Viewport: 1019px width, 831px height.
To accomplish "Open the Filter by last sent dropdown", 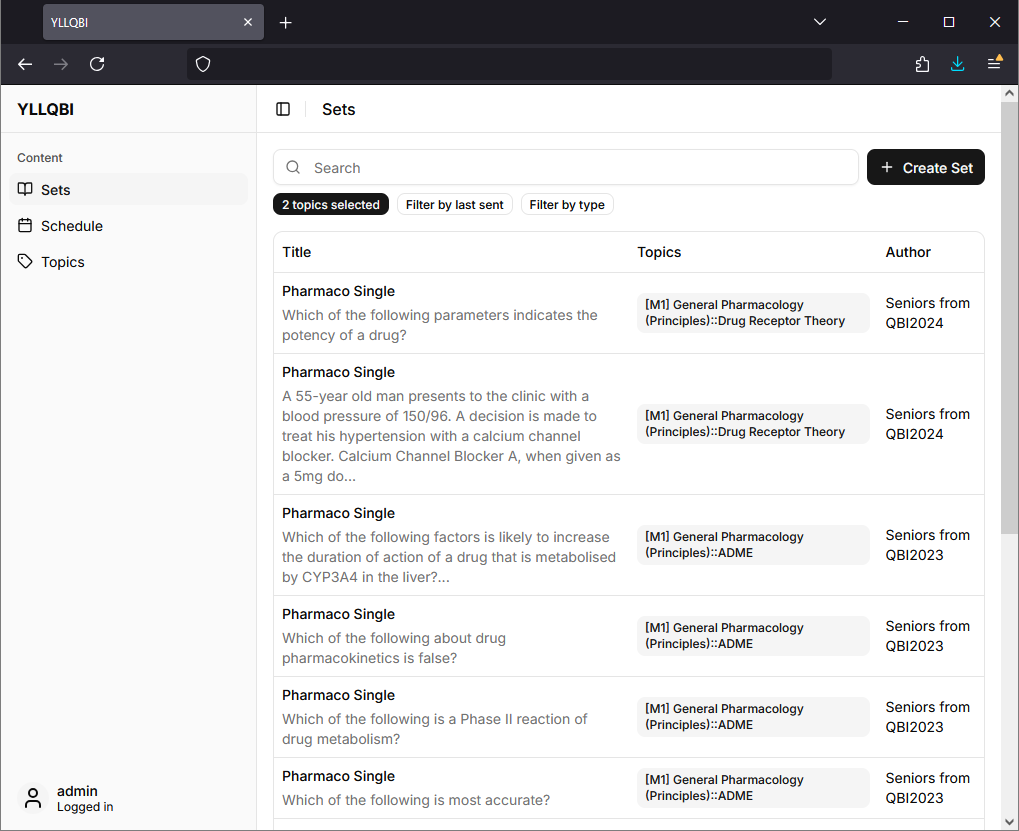I will 454,204.
